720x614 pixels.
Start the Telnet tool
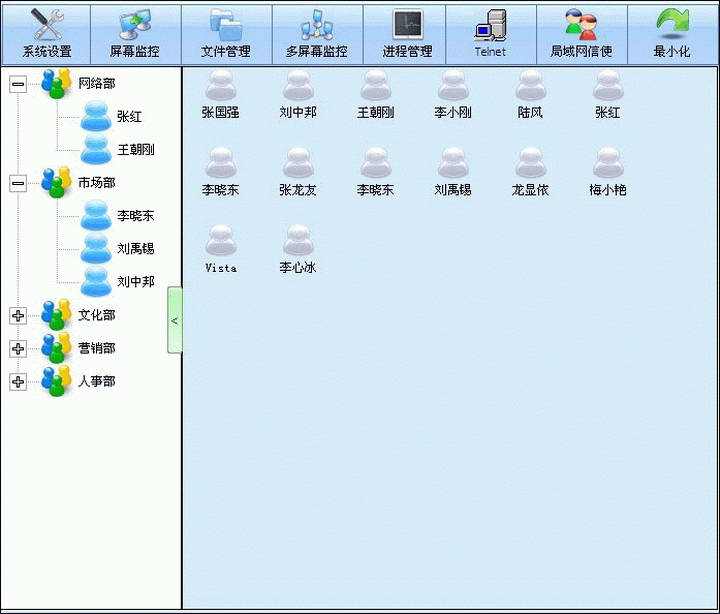[x=490, y=34]
